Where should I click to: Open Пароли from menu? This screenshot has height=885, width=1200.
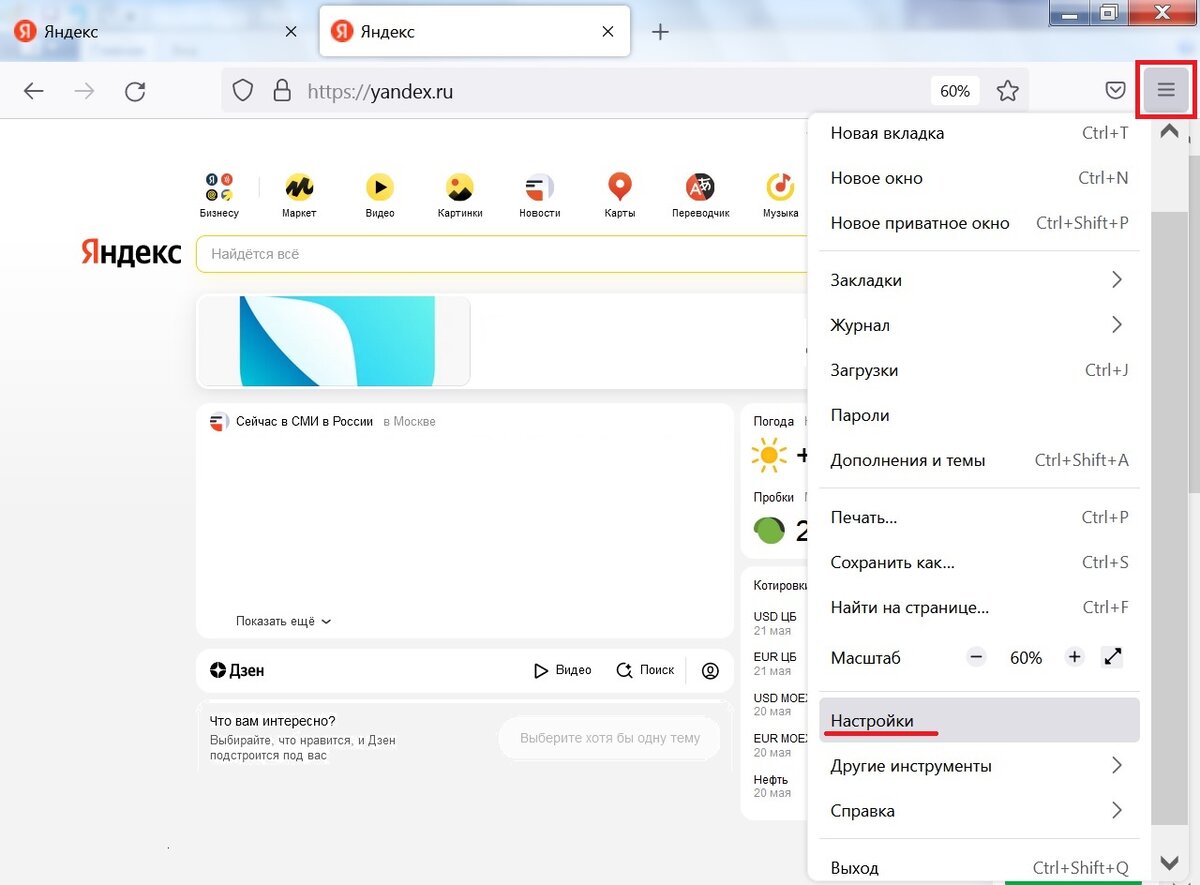(979, 415)
